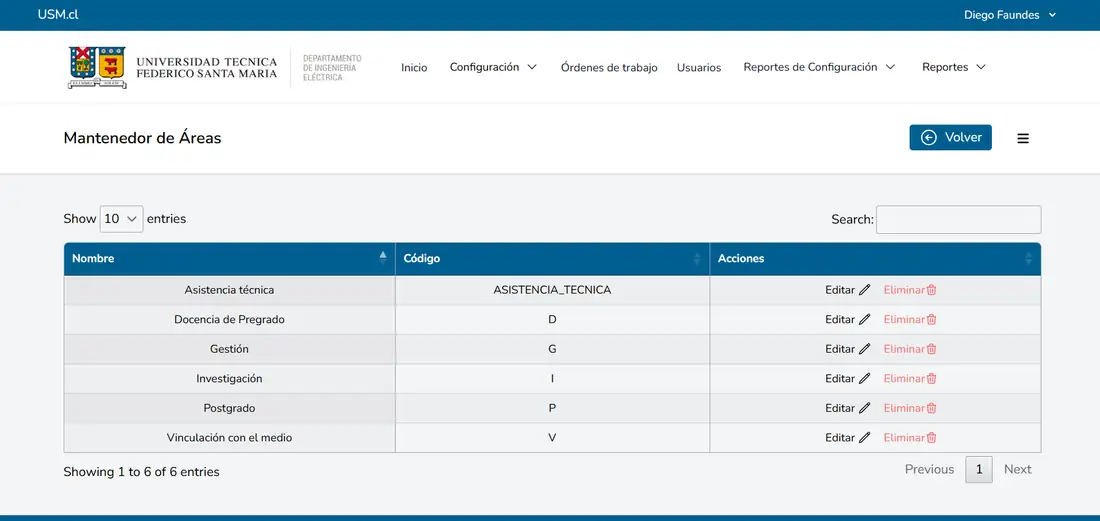Image resolution: width=1100 pixels, height=521 pixels.
Task: Open the USM.cl link
Action: pos(58,15)
